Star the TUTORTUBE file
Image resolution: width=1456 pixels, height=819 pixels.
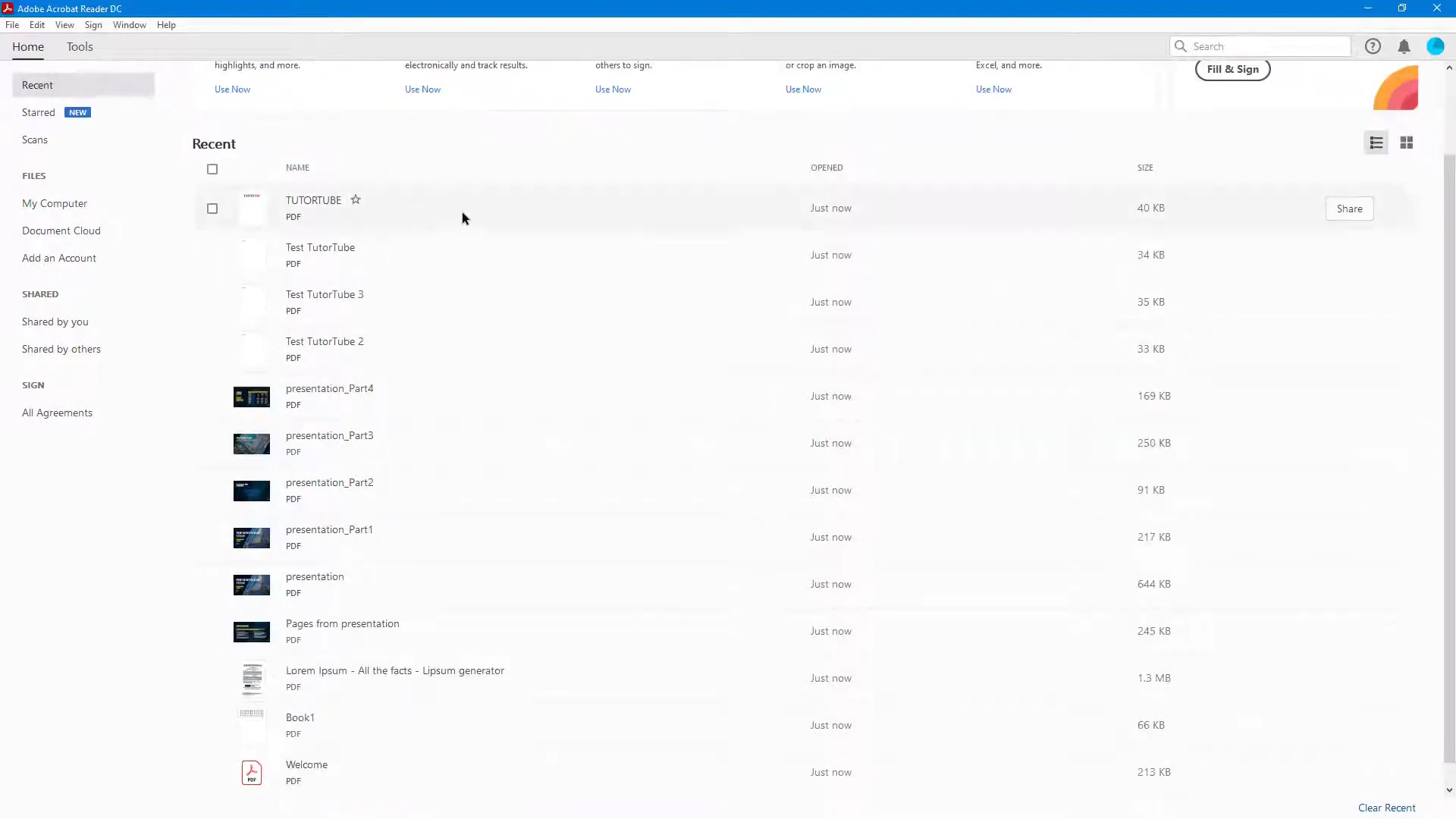point(356,199)
